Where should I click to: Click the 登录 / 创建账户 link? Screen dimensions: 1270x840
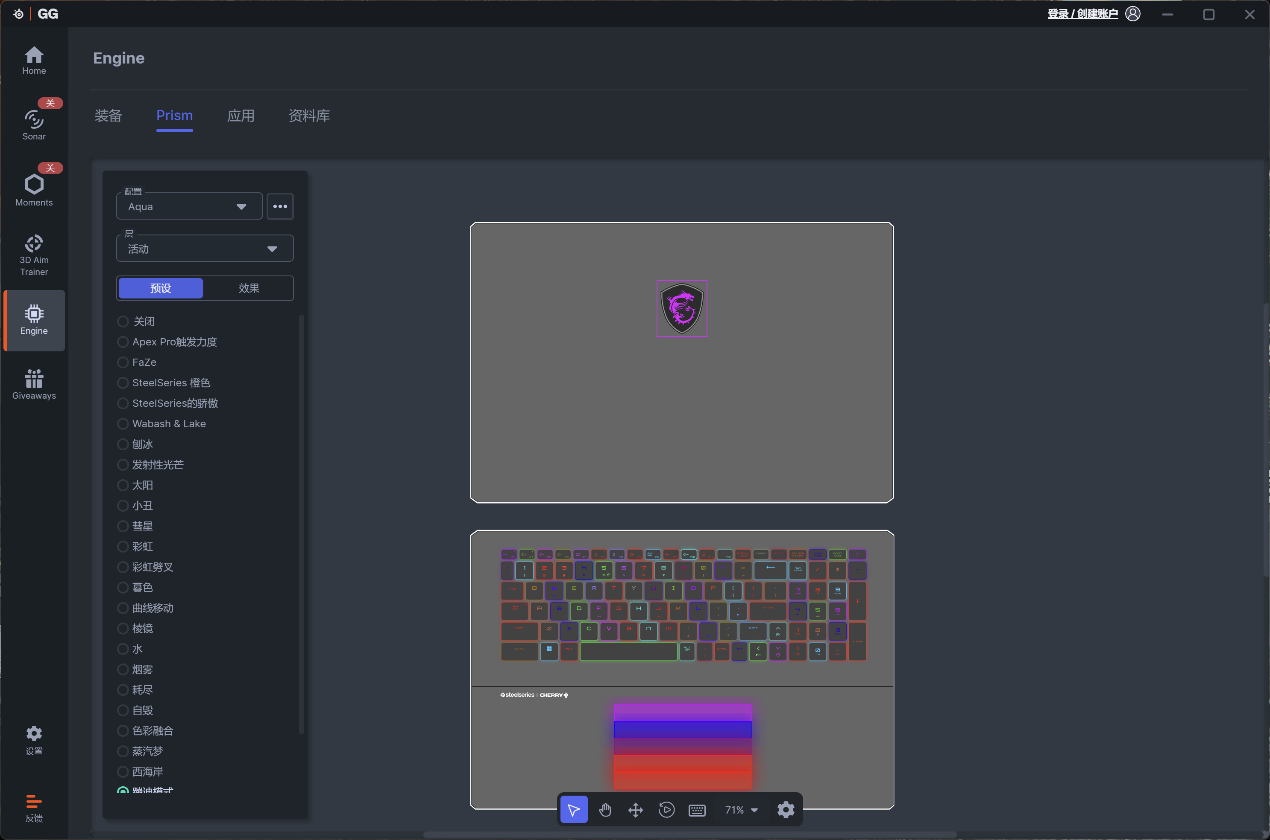click(1082, 14)
